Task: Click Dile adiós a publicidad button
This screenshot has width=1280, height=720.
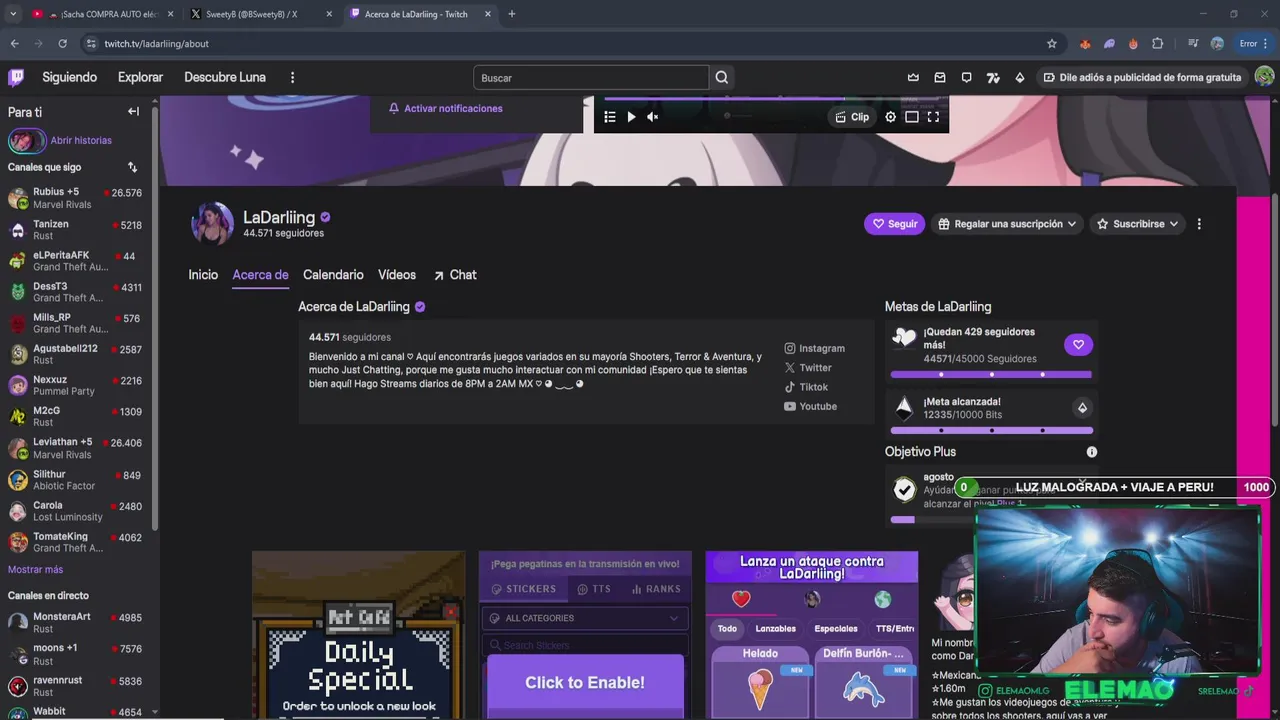Action: tap(1142, 77)
